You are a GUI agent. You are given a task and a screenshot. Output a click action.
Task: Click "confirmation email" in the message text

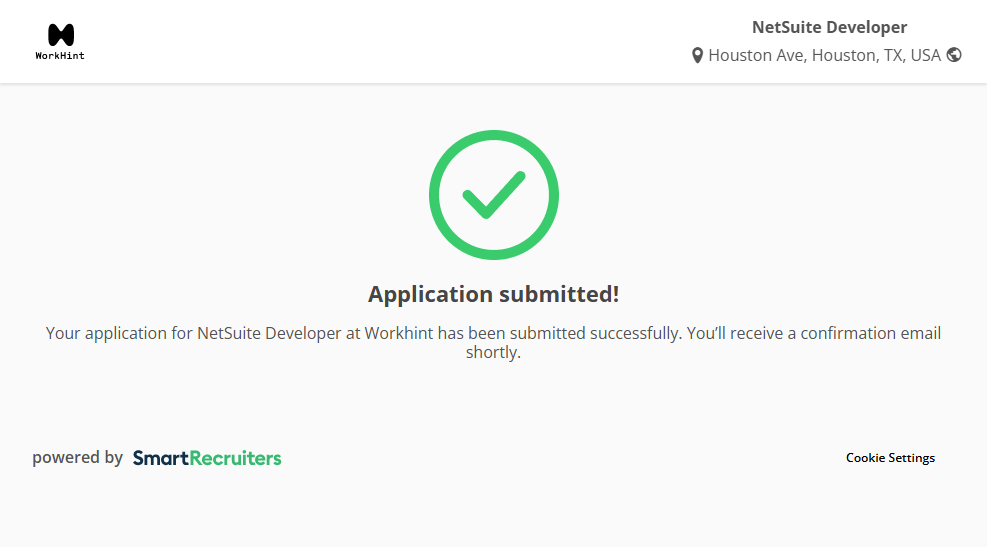coord(870,333)
